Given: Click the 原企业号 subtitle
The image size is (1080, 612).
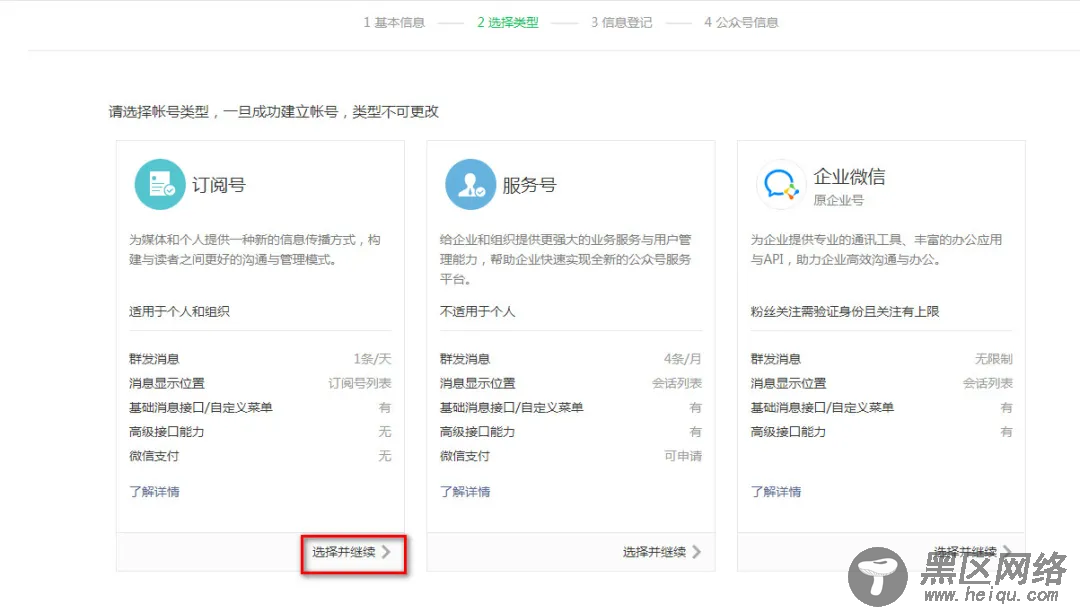Looking at the screenshot, I should click(x=838, y=200).
